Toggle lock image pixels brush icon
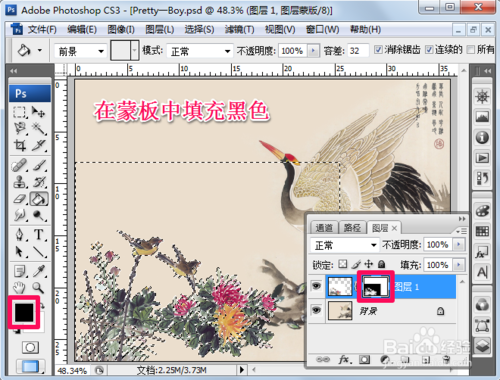 click(356, 264)
